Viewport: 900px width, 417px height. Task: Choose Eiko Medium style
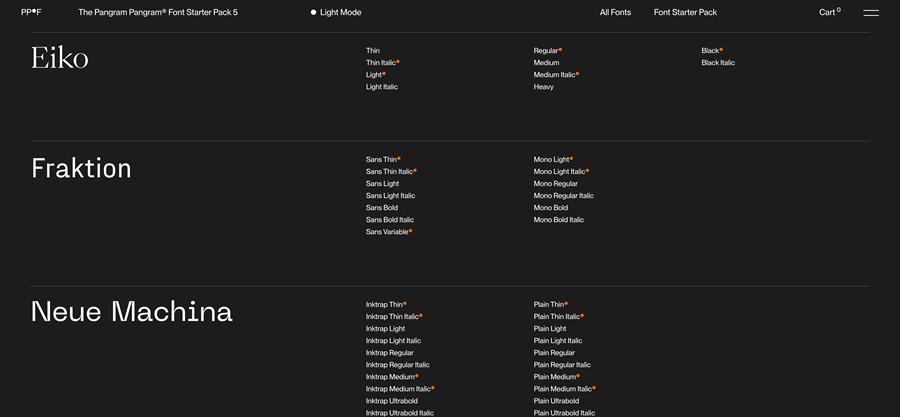pyautogui.click(x=546, y=63)
